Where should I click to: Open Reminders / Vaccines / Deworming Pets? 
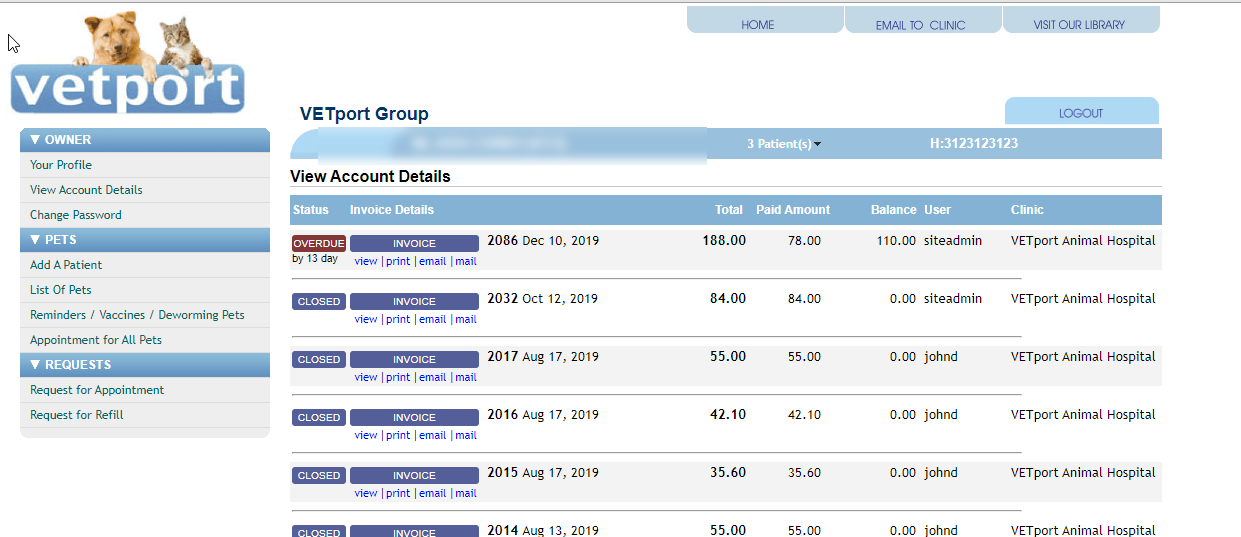point(137,315)
